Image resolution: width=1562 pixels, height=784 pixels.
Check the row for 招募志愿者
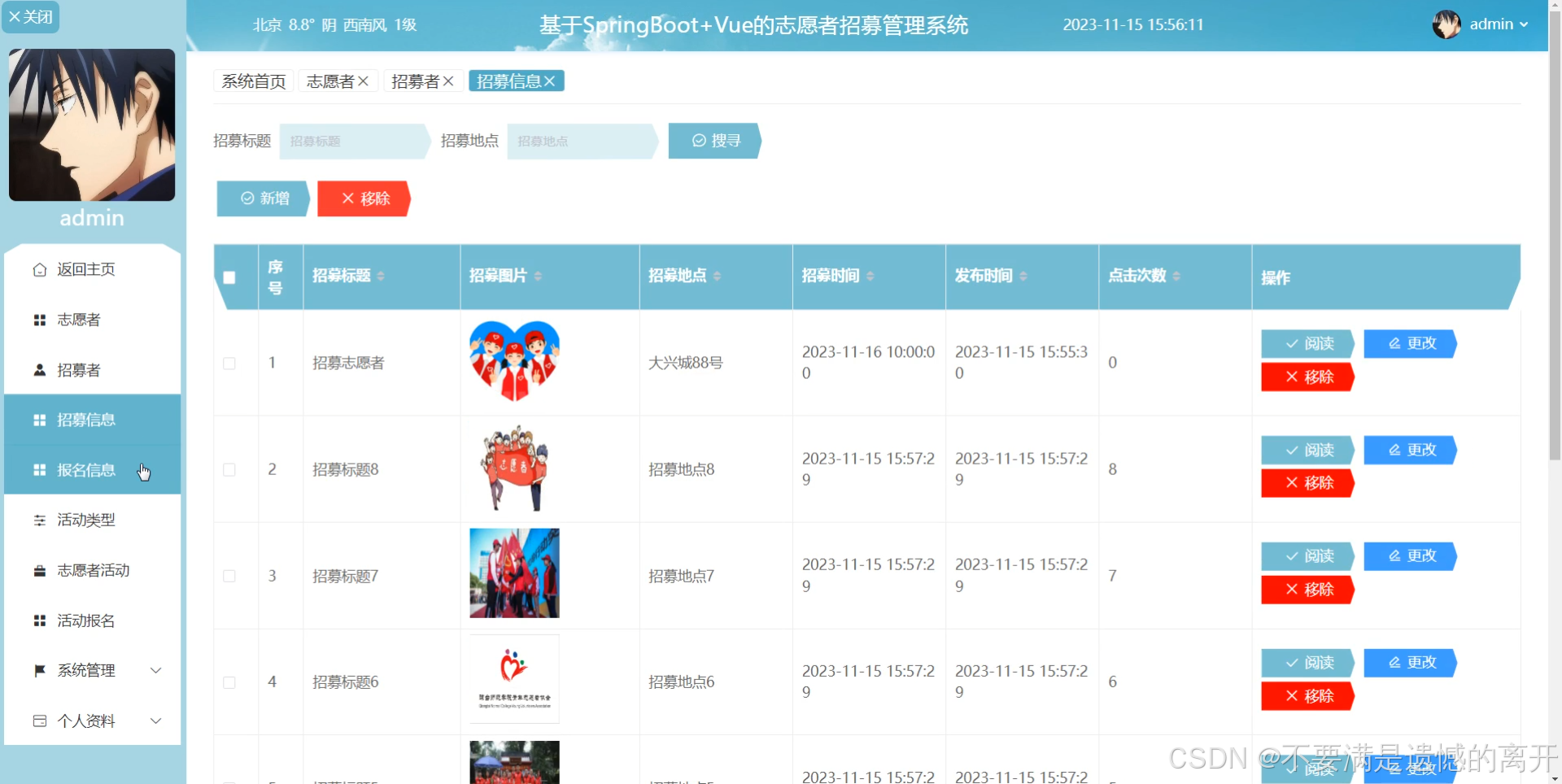(229, 364)
